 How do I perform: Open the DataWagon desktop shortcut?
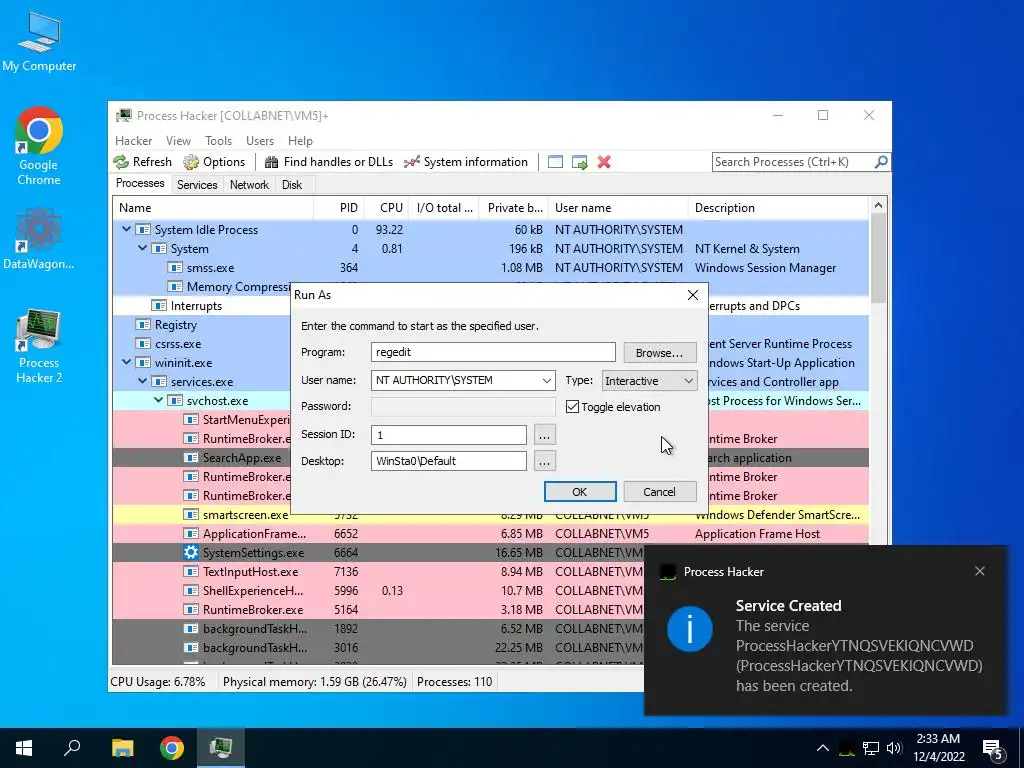(x=39, y=239)
